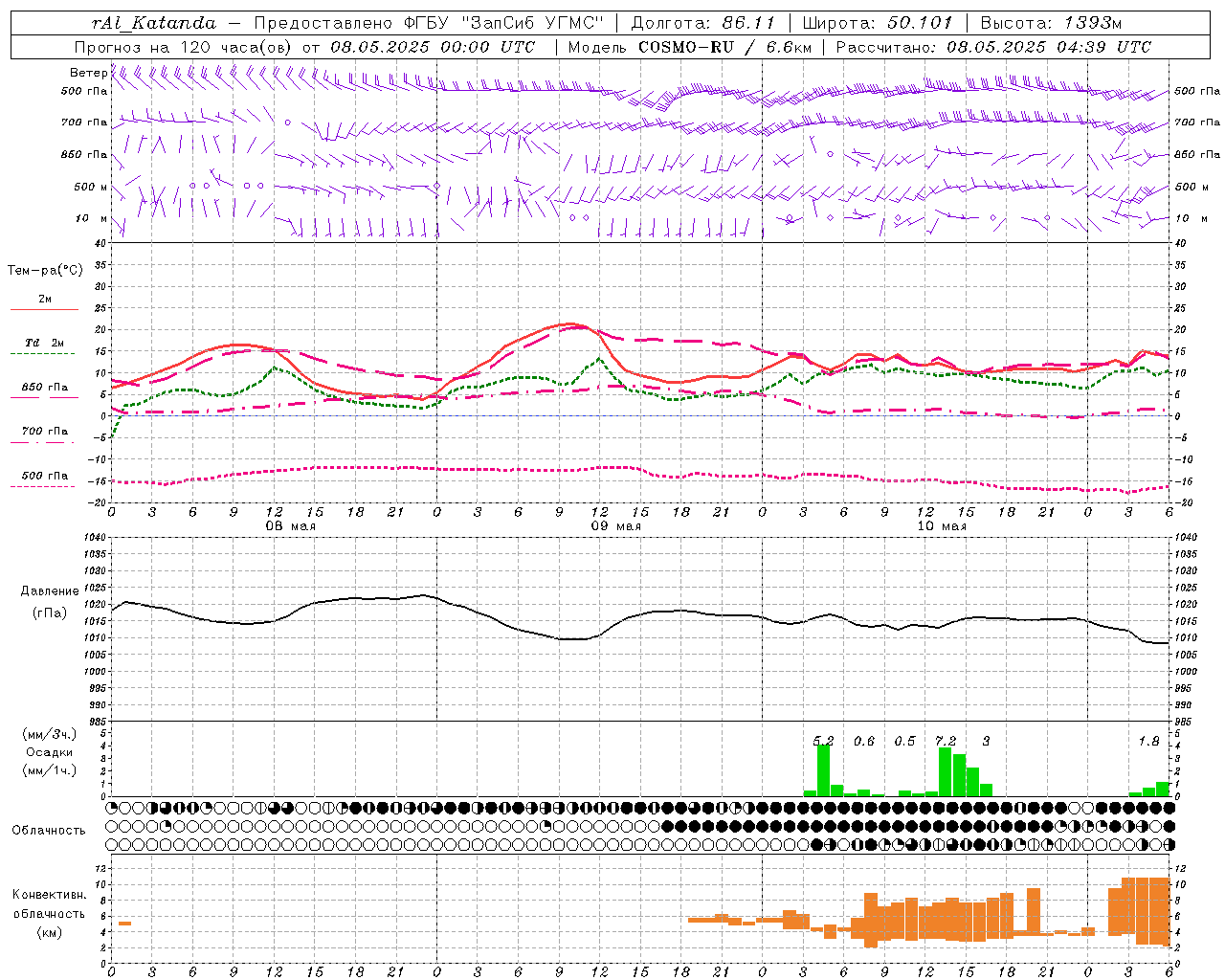Click the precipitation total 0.6
The width and height of the screenshot is (1225, 980).
[864, 741]
